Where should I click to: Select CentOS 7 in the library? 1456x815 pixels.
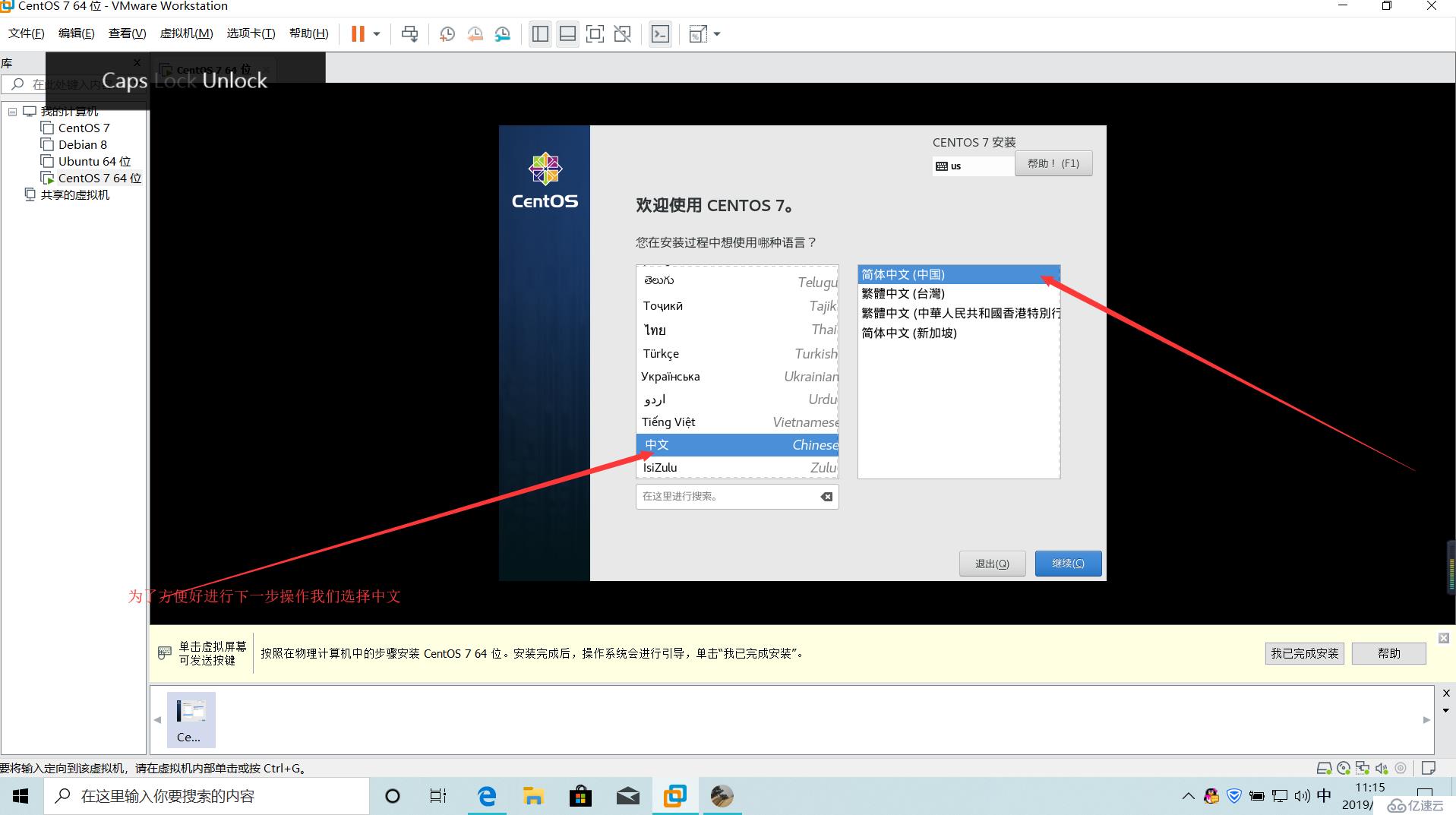(84, 128)
